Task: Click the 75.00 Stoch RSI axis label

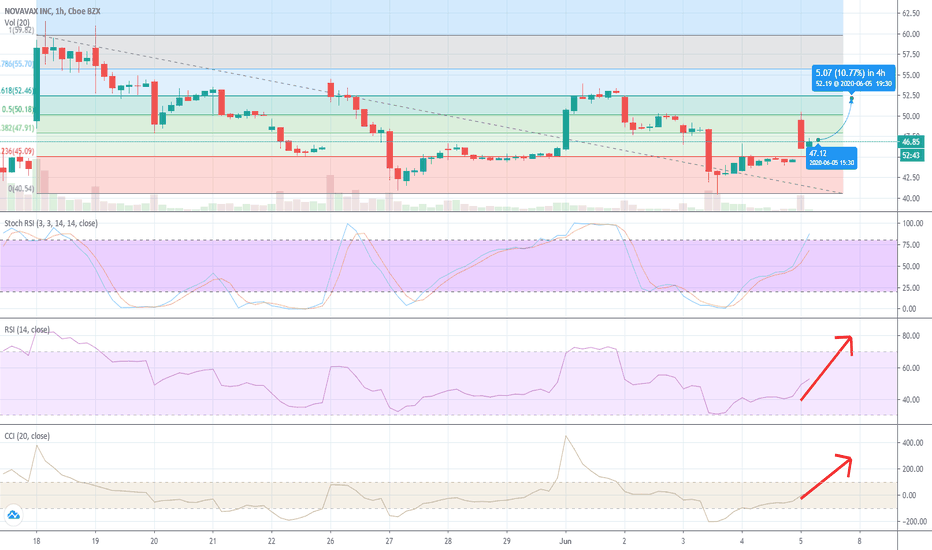Action: point(911,246)
